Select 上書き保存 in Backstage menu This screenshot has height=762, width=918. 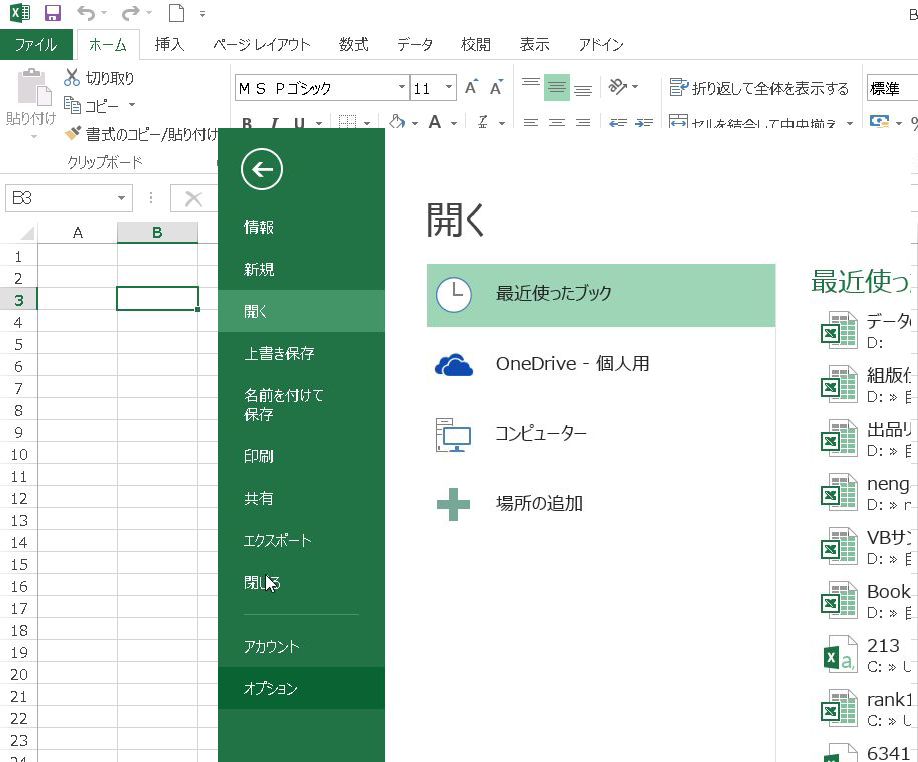(x=301, y=353)
